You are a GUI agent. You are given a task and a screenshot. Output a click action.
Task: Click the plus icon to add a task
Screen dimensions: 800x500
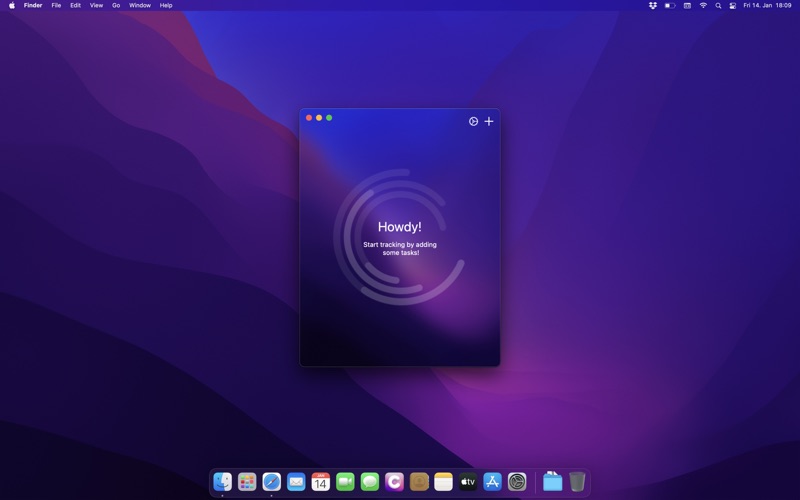point(489,121)
